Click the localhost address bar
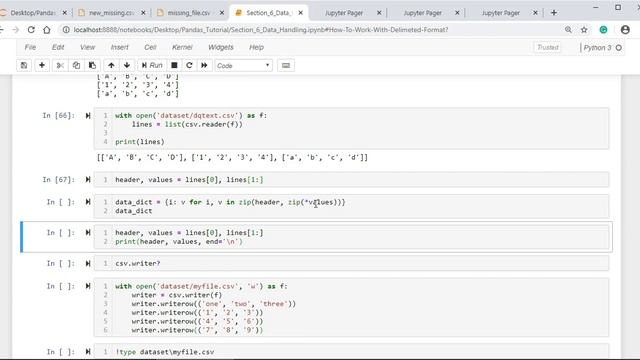Viewport: 640px width, 360px height. pos(261,30)
